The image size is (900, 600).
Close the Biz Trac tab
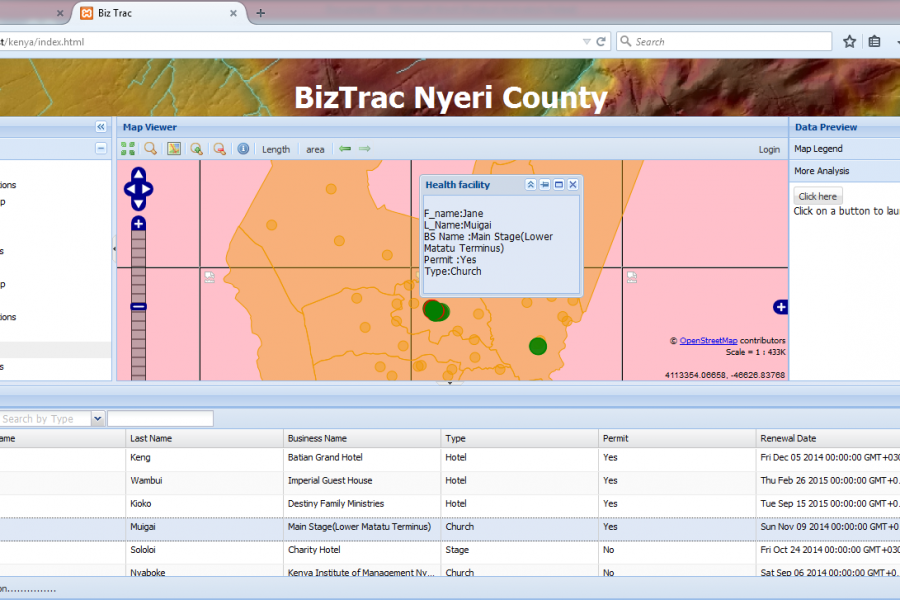[x=234, y=13]
